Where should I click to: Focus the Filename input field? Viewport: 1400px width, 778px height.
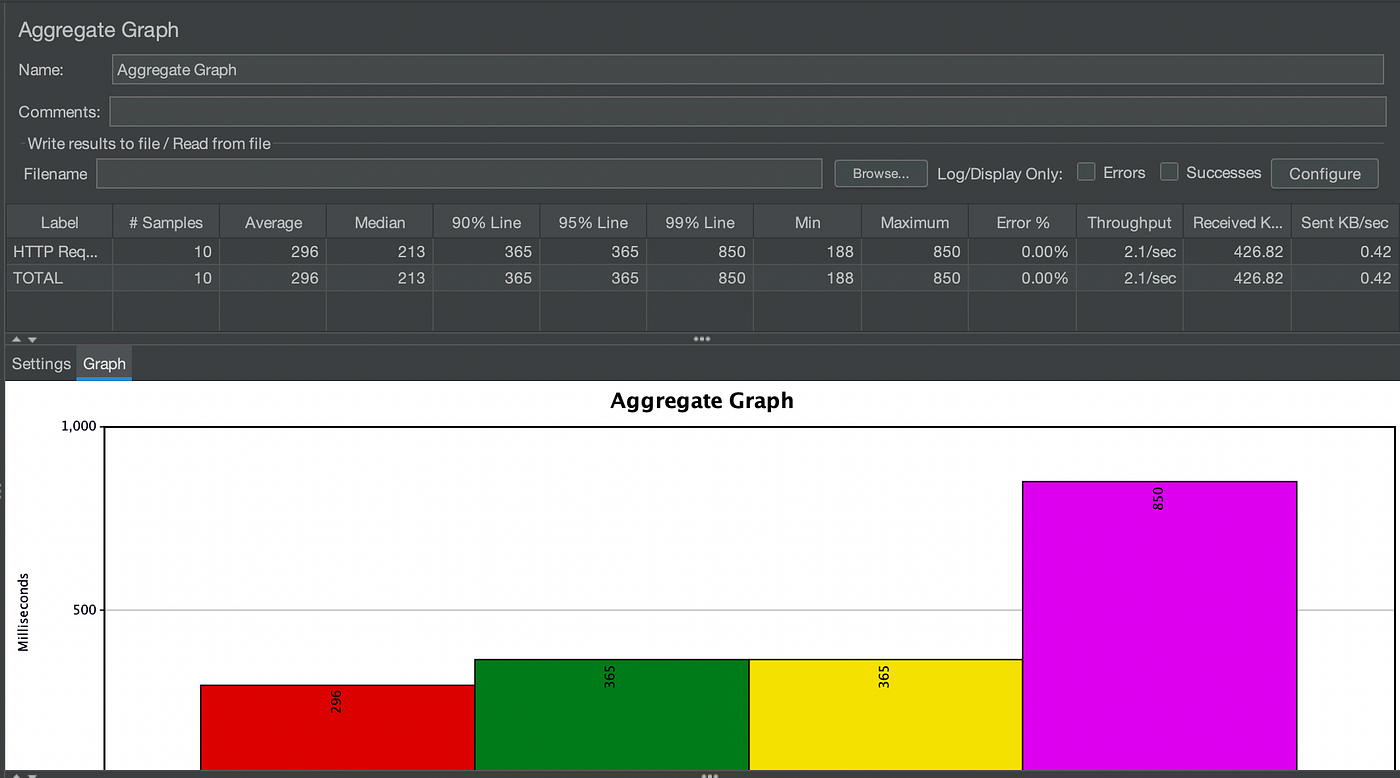pos(459,173)
